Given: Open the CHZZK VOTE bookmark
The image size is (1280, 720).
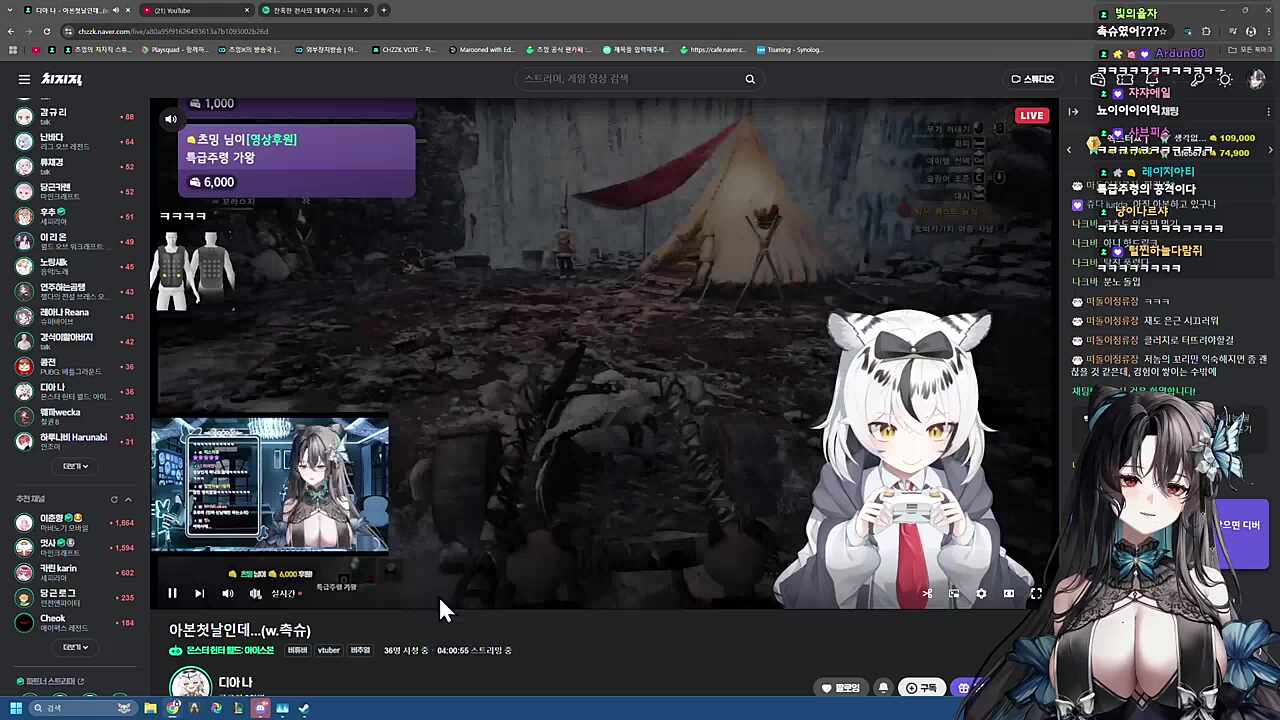Looking at the screenshot, I should [x=405, y=49].
